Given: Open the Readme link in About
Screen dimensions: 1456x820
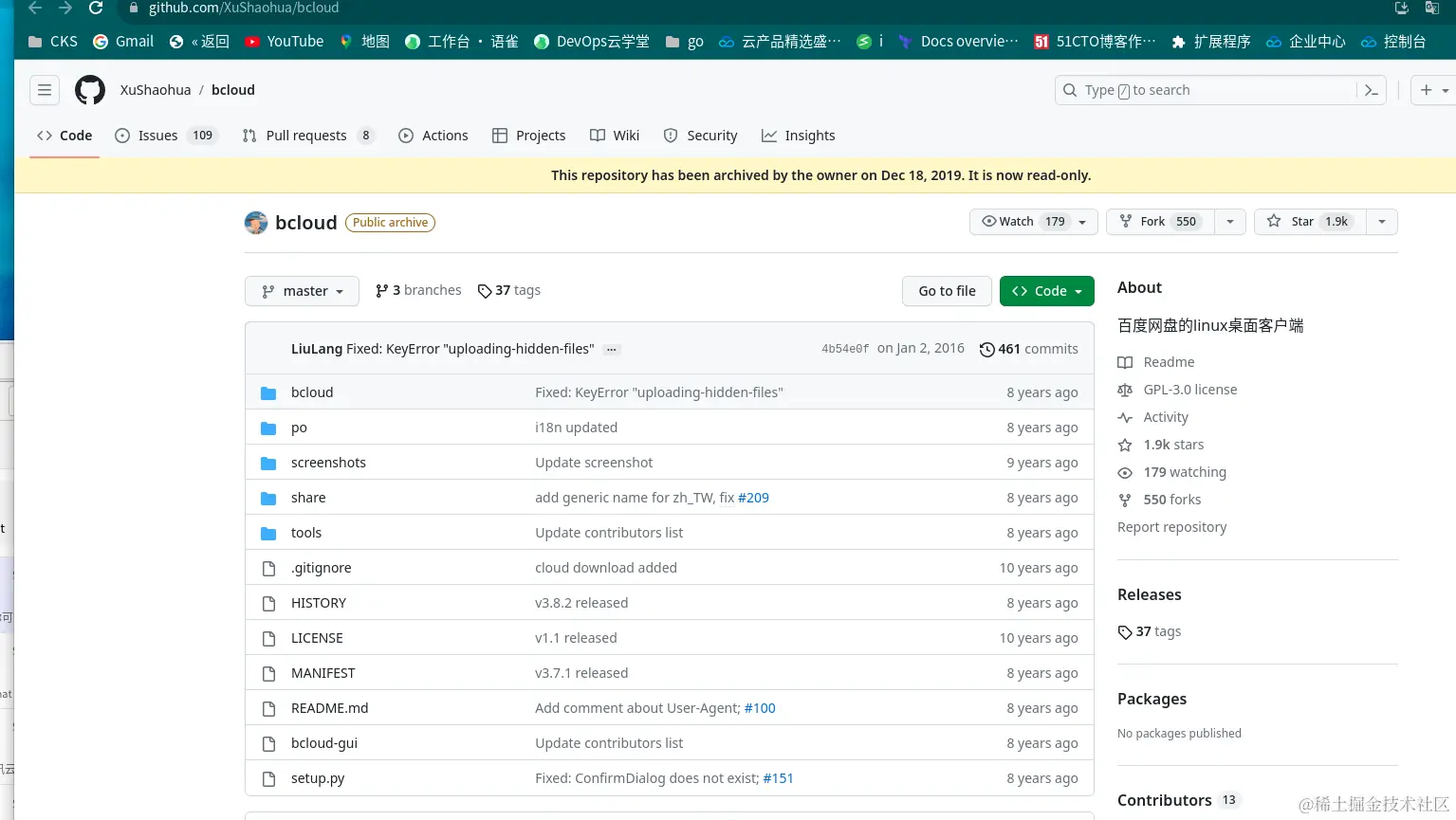Looking at the screenshot, I should point(1156,362).
